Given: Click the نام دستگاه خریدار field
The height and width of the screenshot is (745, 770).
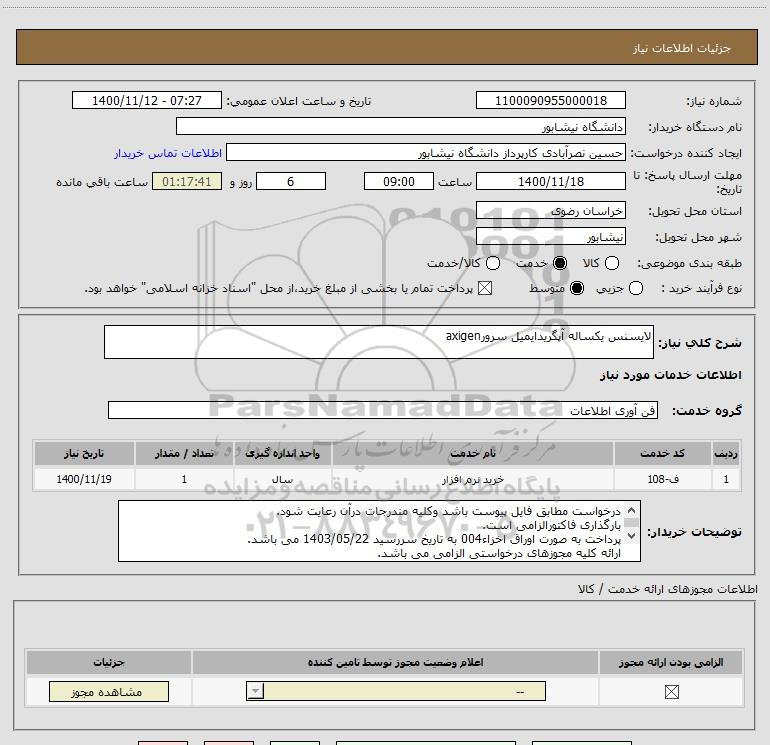Looking at the screenshot, I should 401,126.
